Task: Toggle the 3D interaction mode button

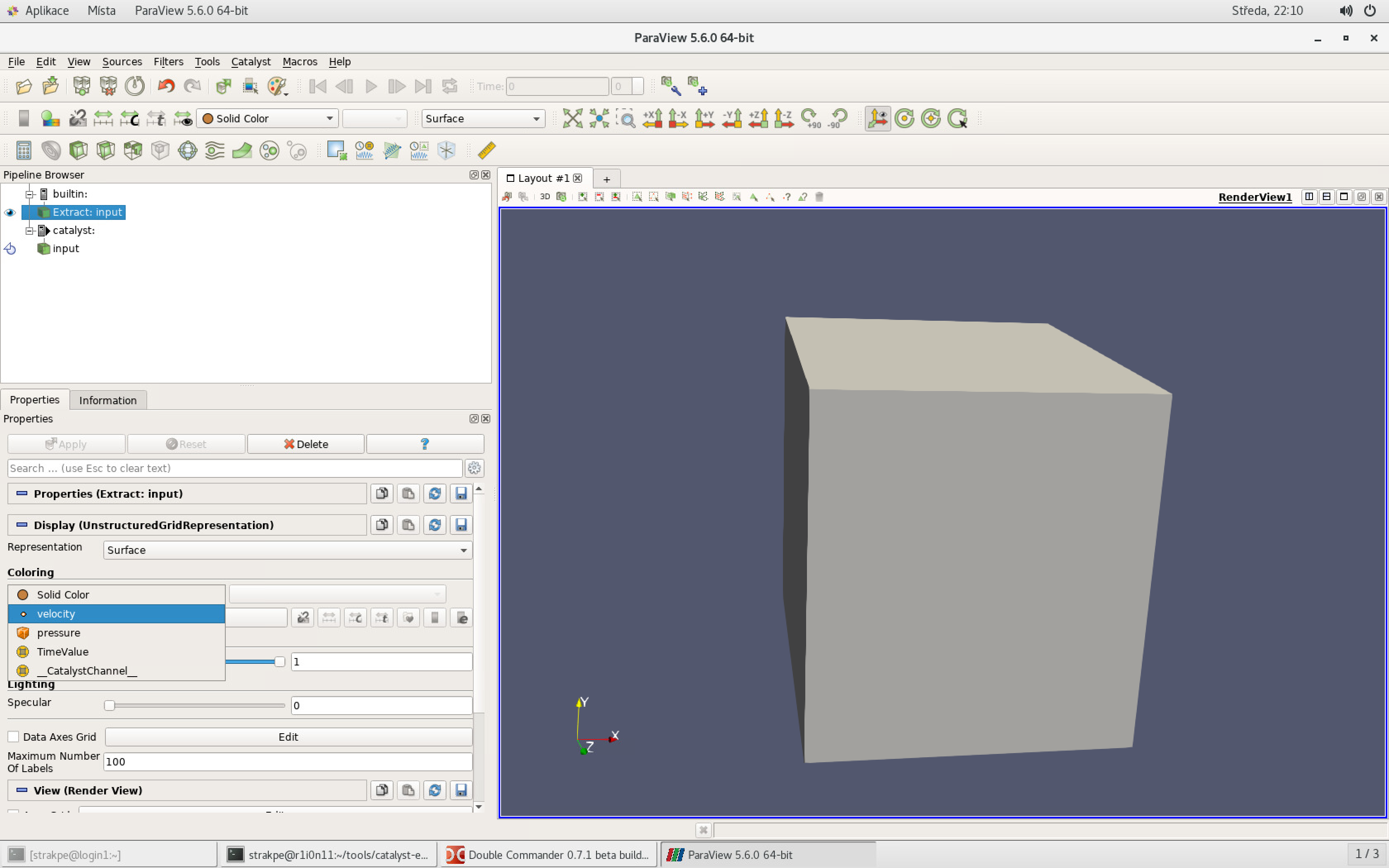Action: point(545,197)
